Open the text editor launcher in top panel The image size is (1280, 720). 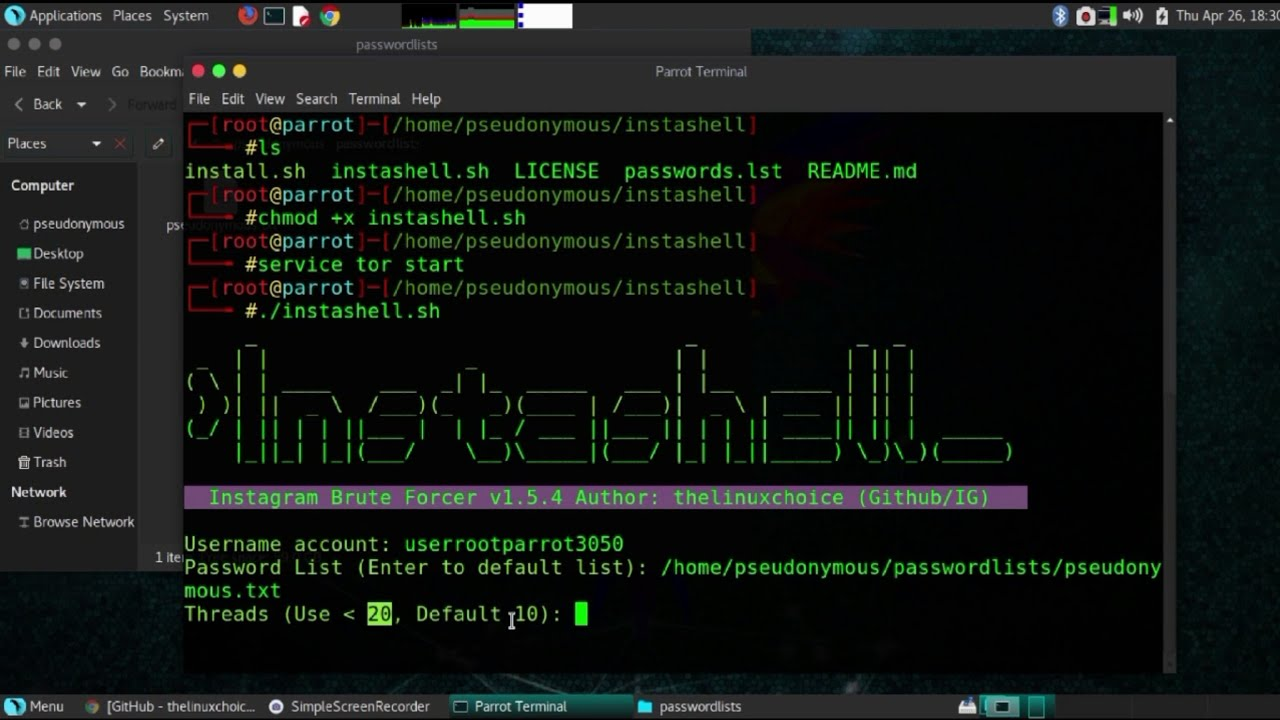[x=301, y=16]
